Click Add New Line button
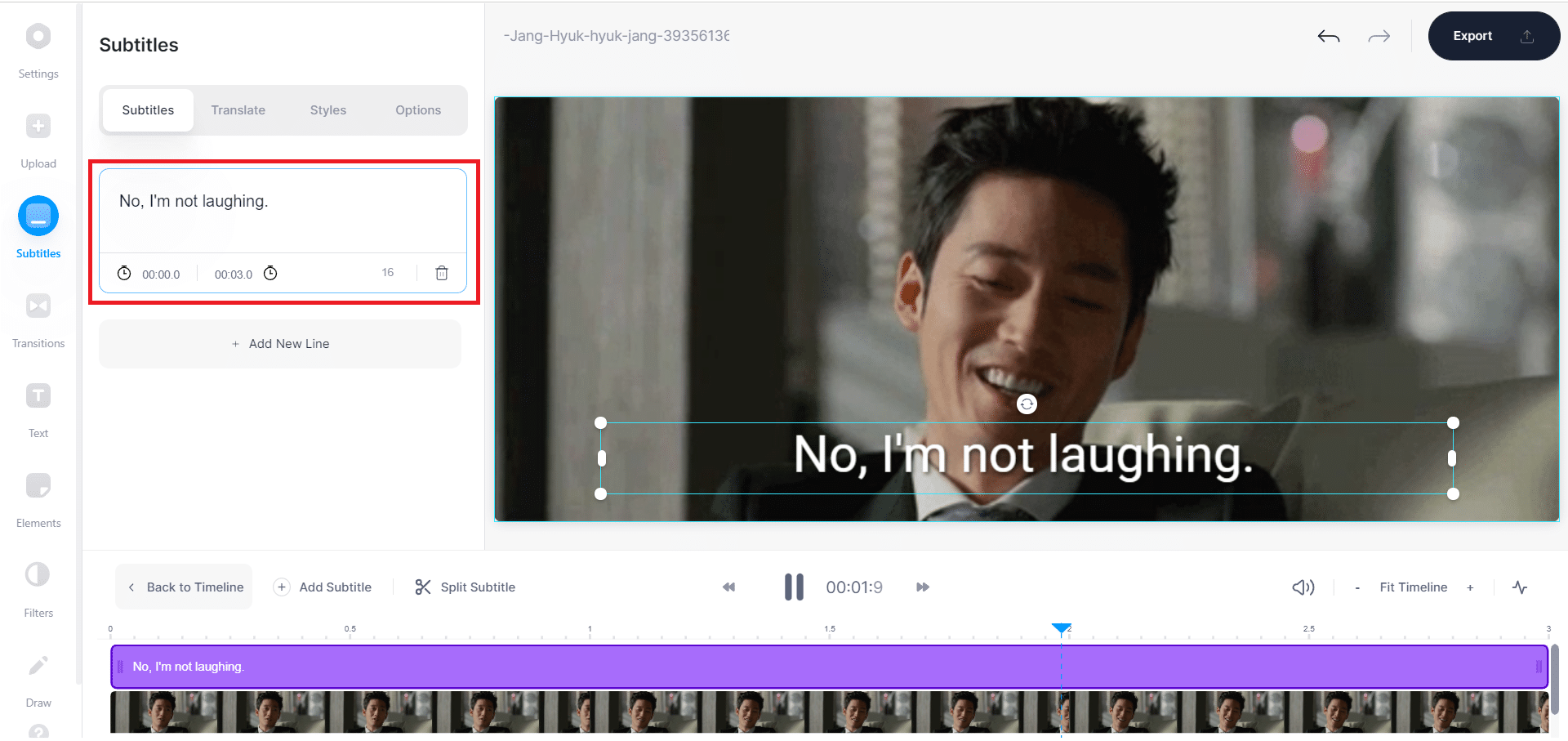 click(280, 344)
